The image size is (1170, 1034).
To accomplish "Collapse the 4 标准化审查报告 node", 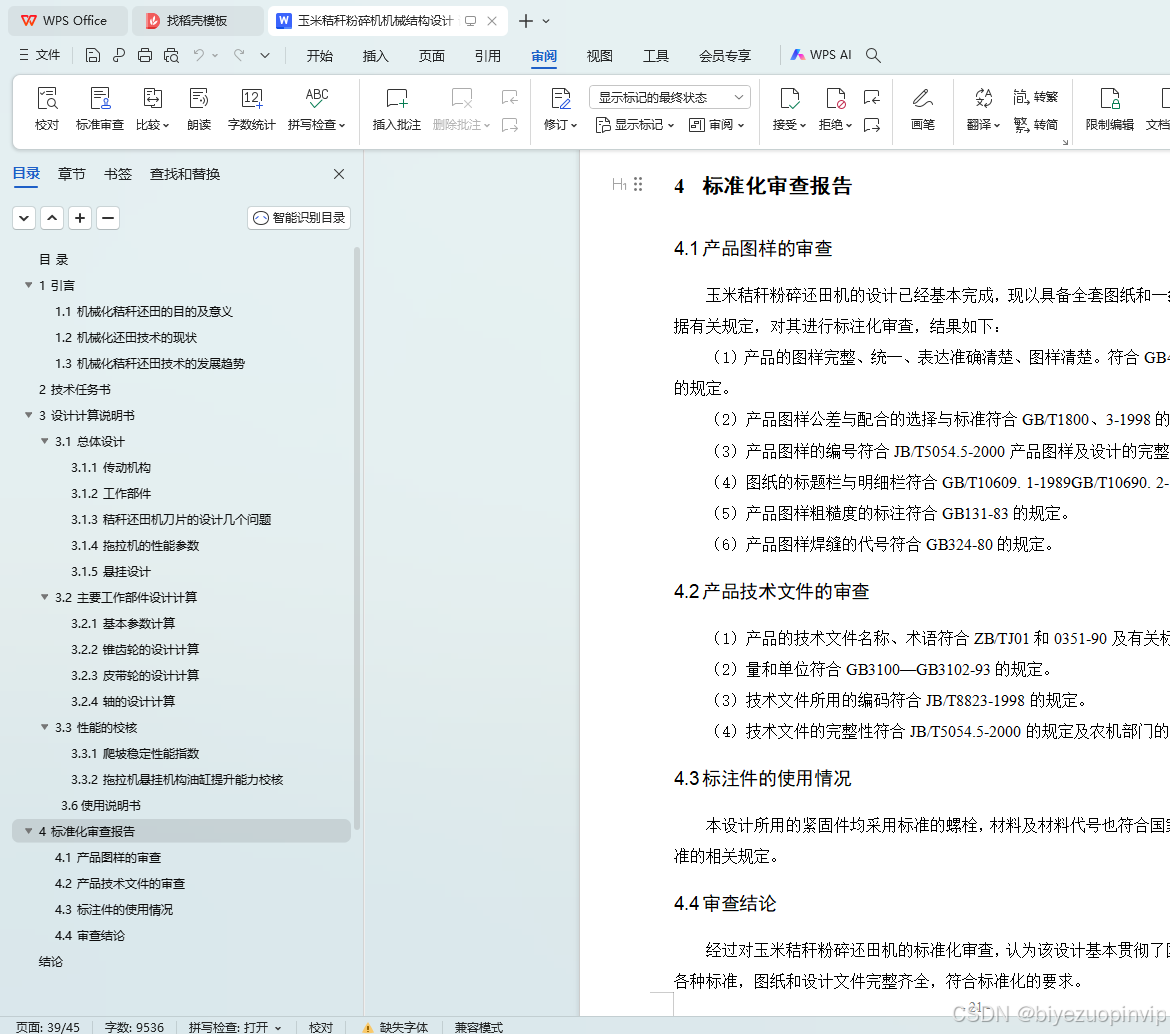I will tap(28, 830).
